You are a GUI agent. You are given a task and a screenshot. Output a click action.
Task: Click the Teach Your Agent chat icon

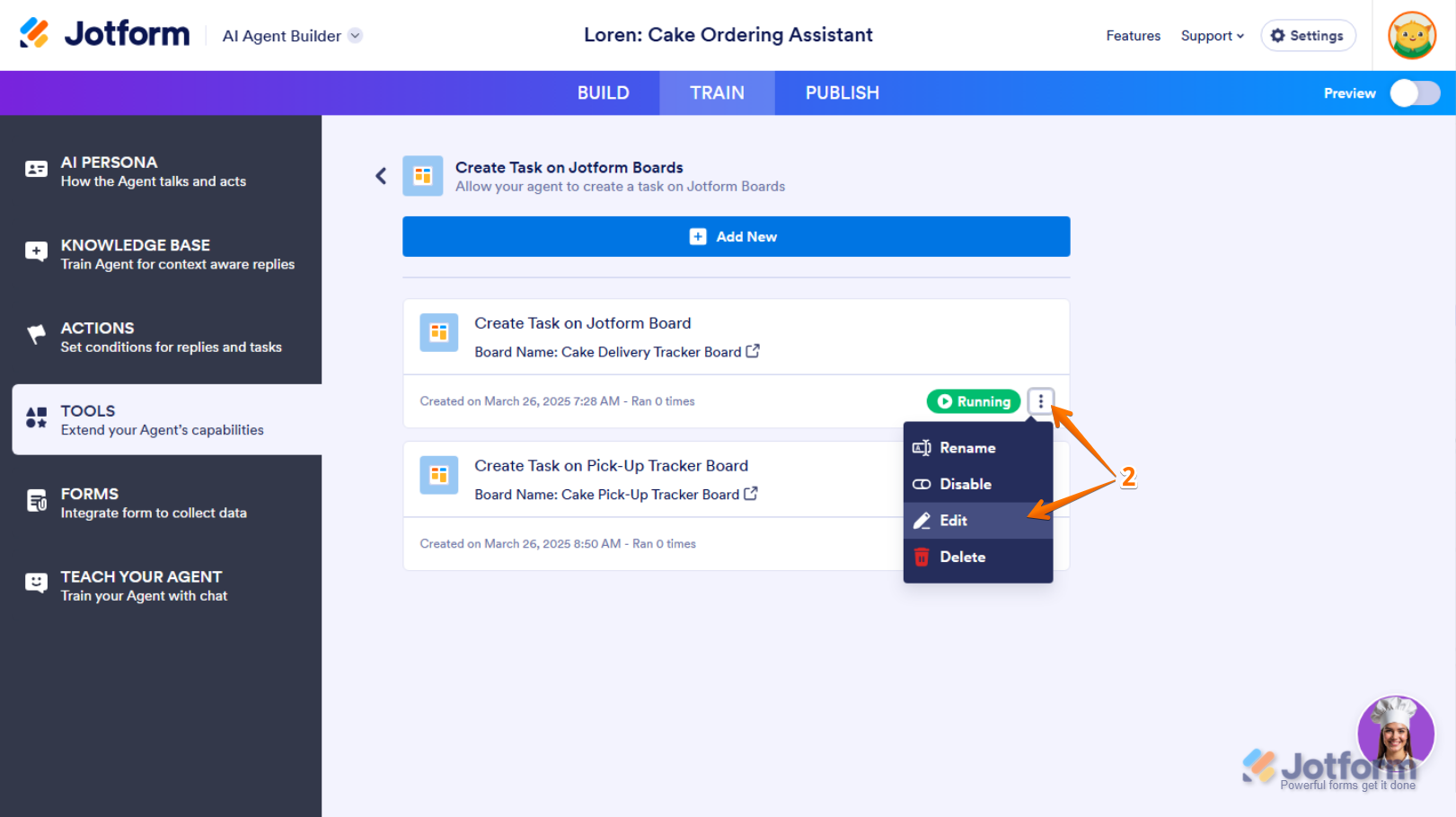37,584
